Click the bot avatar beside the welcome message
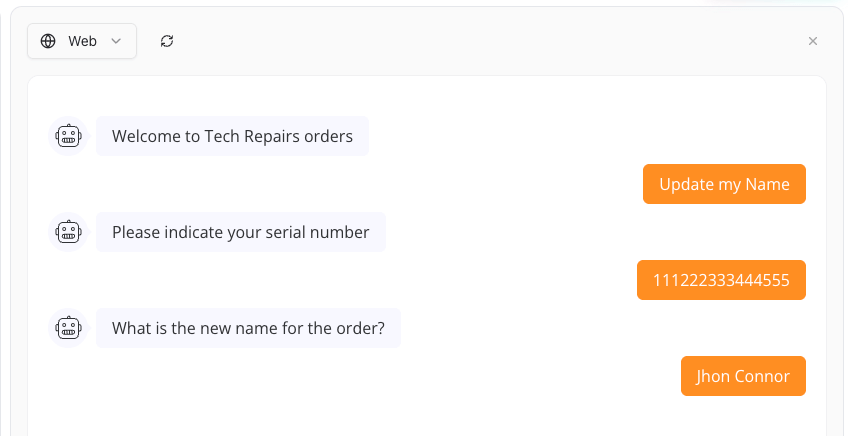The height and width of the screenshot is (436, 848). [x=68, y=136]
